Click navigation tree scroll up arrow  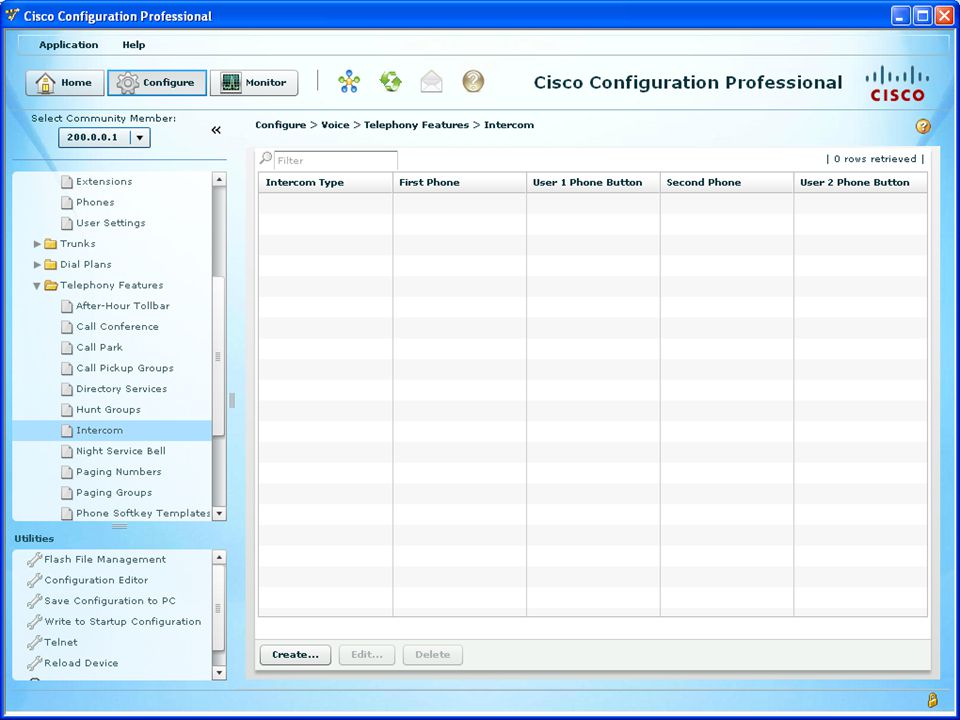219,179
